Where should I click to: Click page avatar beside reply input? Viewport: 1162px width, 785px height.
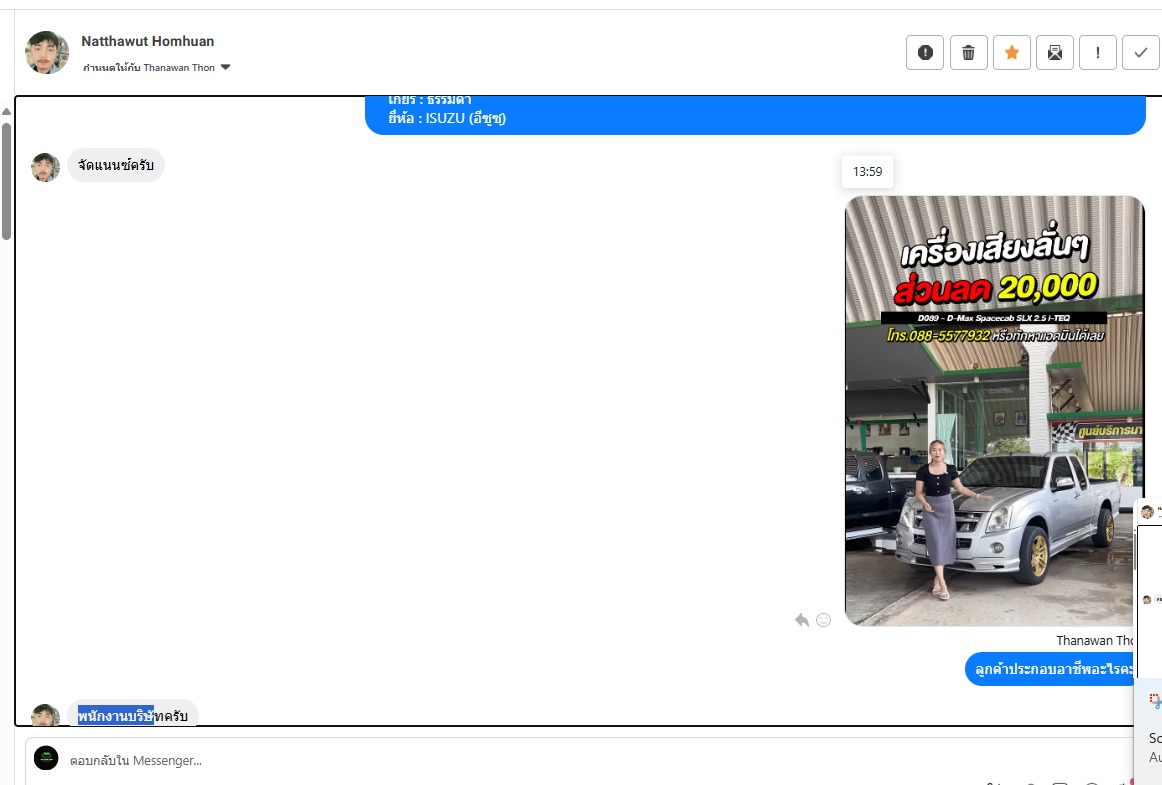click(46, 758)
